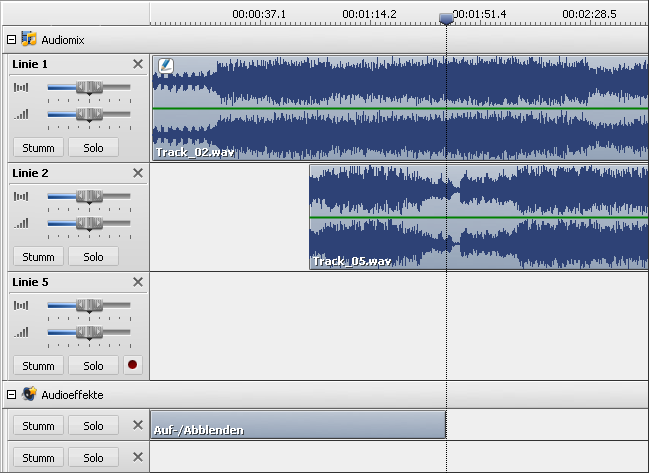Mute Linie 1 with Stumm

(x=38, y=148)
